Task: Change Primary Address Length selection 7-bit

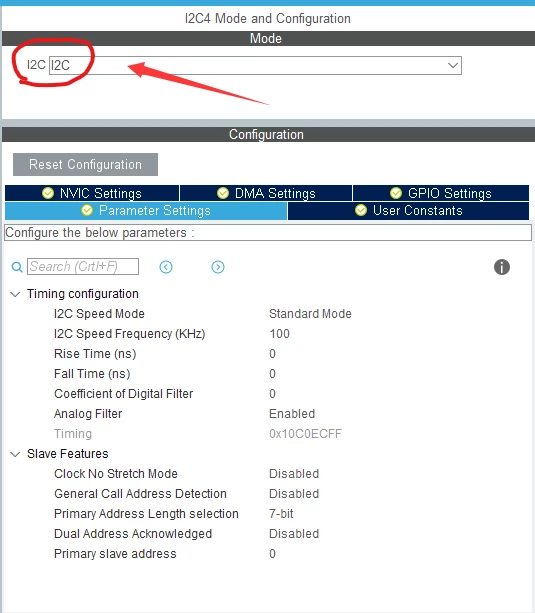Action: 281,514
